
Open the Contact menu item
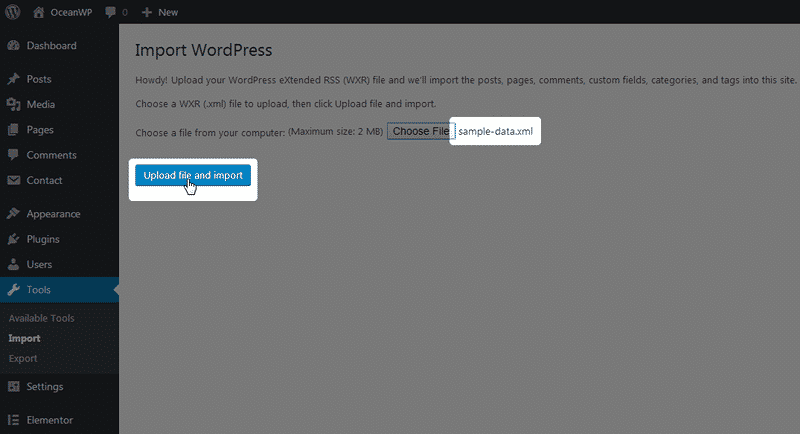click(x=44, y=180)
